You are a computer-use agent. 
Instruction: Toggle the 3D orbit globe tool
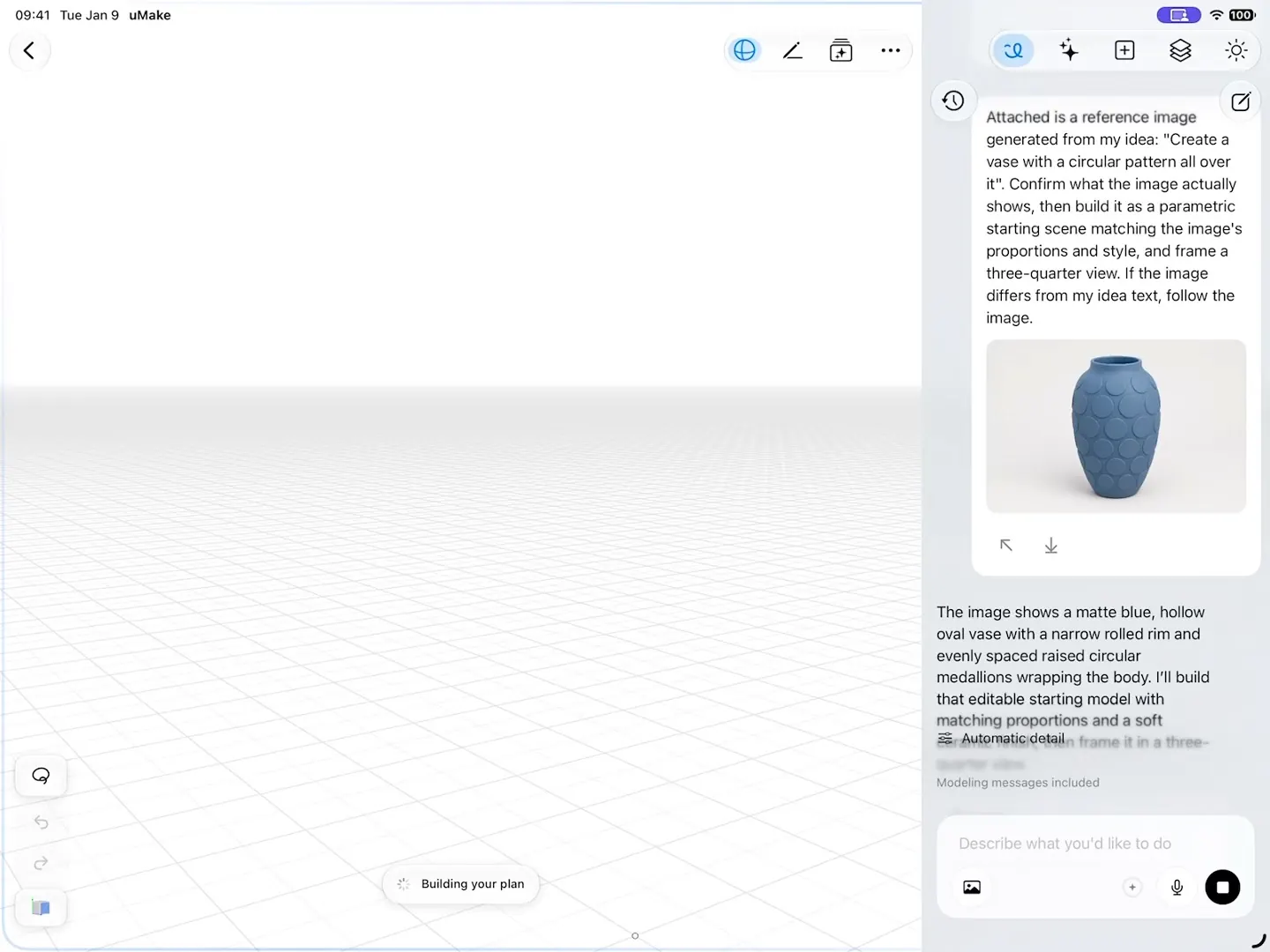click(744, 50)
